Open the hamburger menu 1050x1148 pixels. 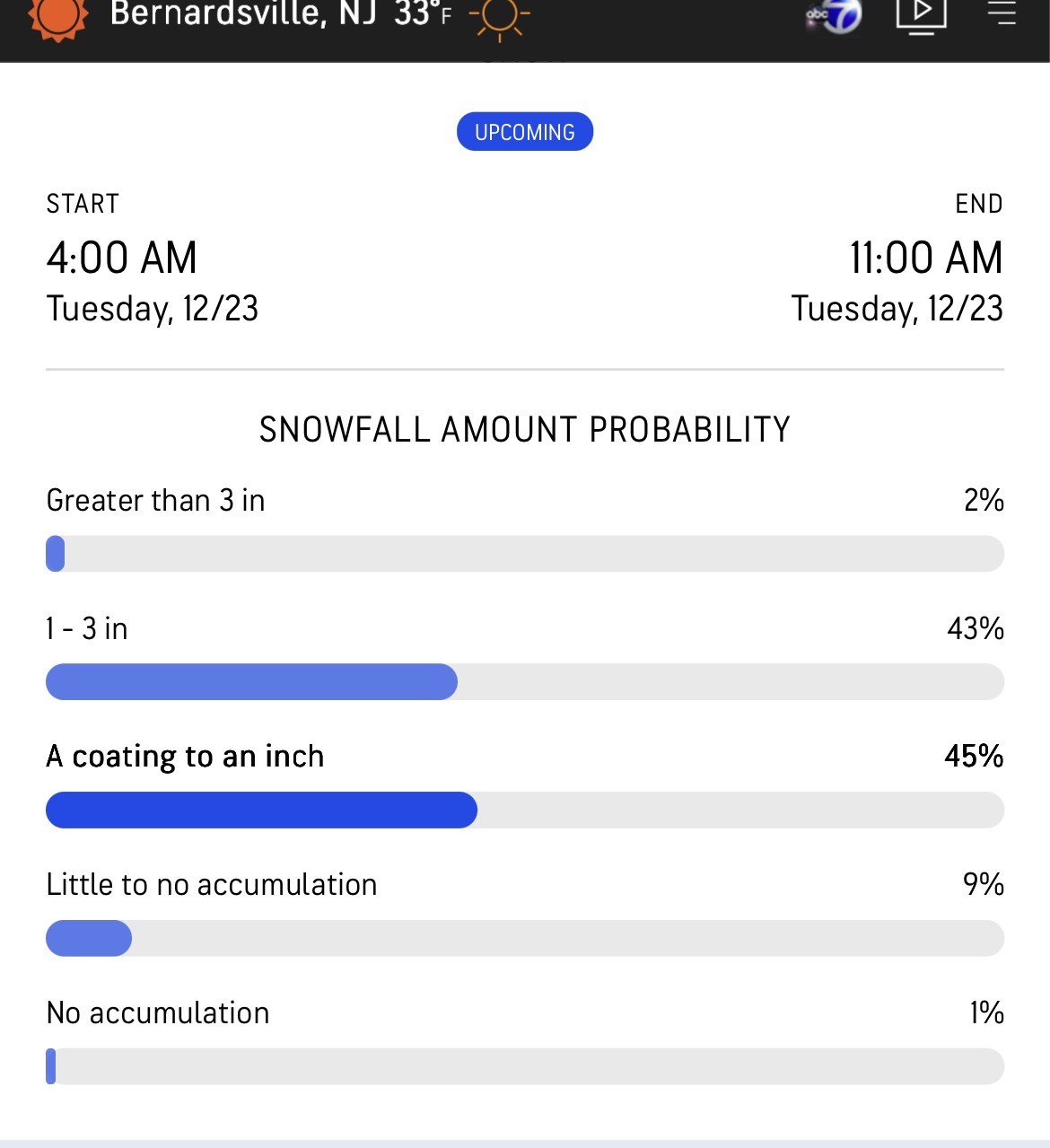click(1002, 13)
